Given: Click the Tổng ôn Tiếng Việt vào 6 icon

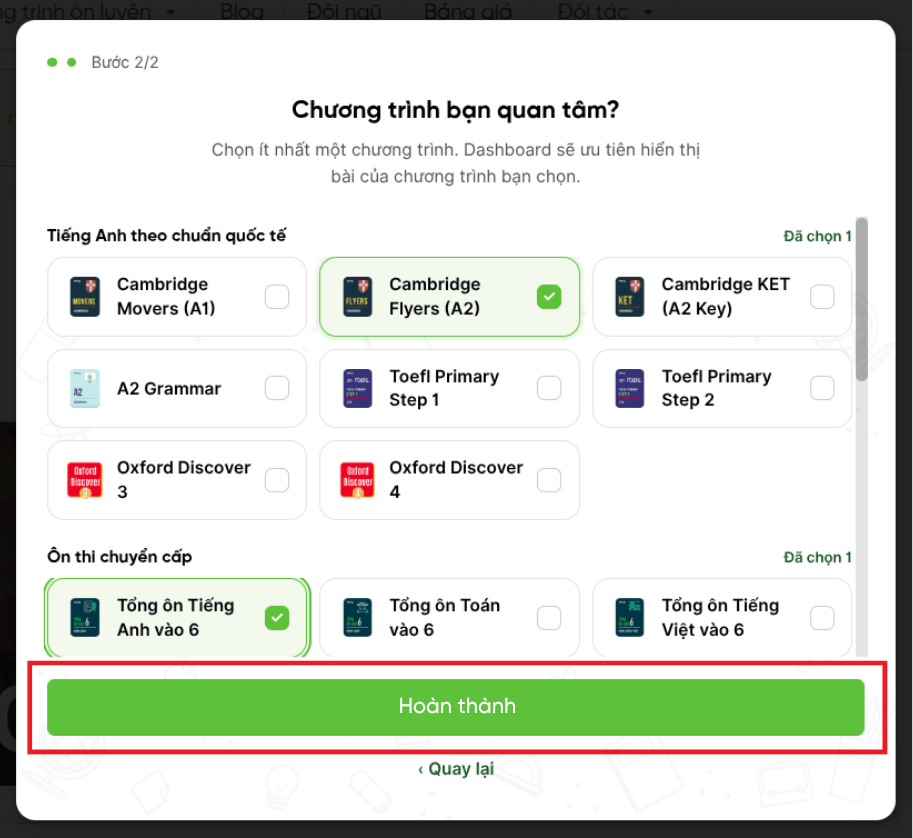Looking at the screenshot, I should [x=629, y=617].
